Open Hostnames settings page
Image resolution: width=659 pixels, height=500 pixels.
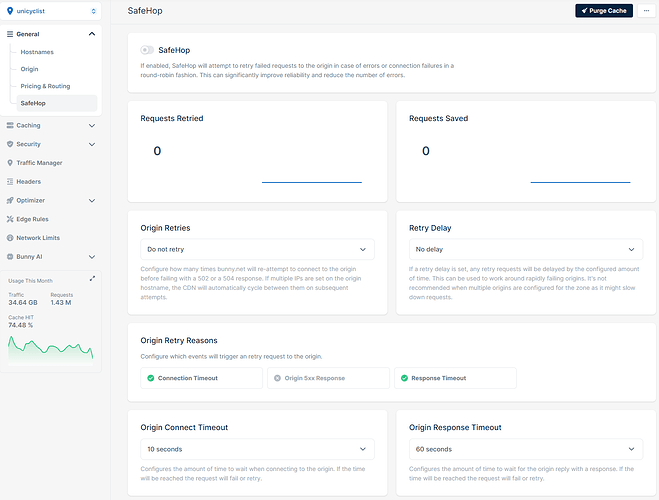coord(37,52)
